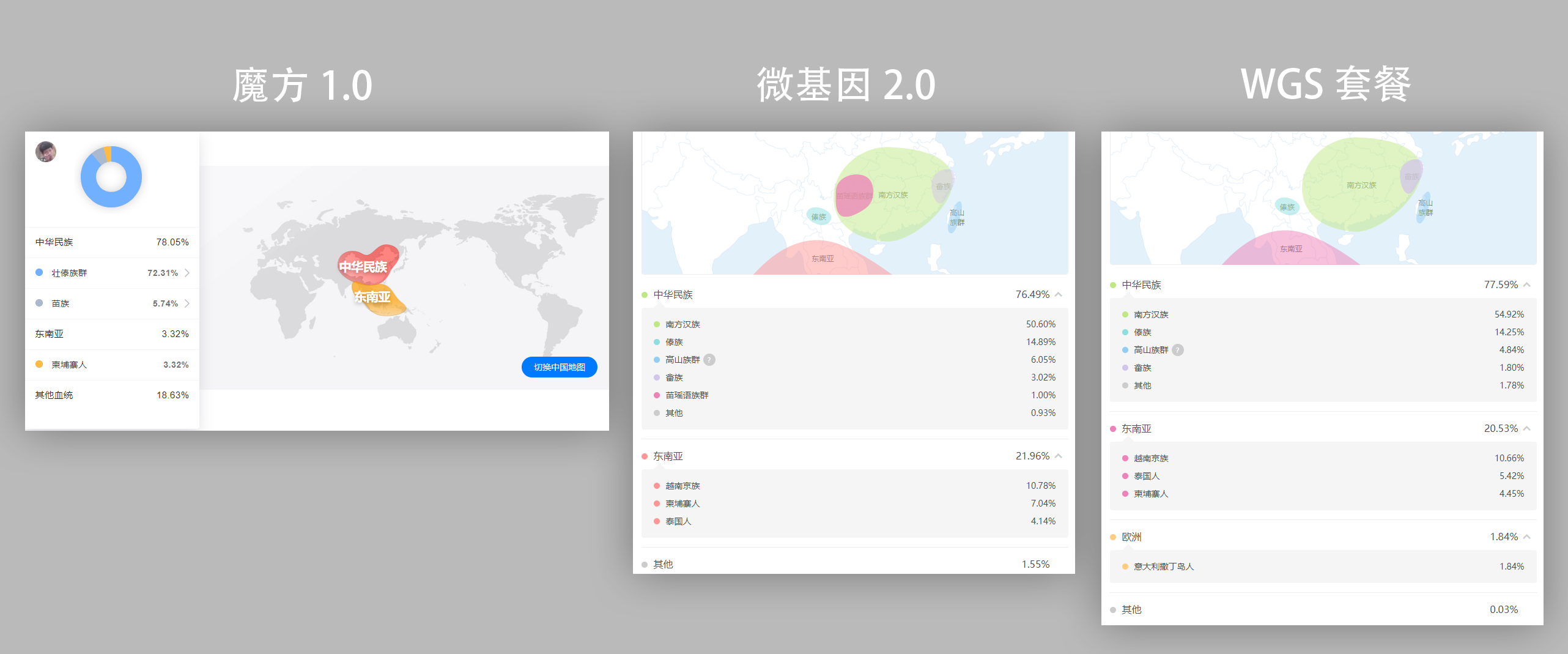
Task: Click the 其他 1.55% row in 微基因 2.0
Action: (x=854, y=564)
